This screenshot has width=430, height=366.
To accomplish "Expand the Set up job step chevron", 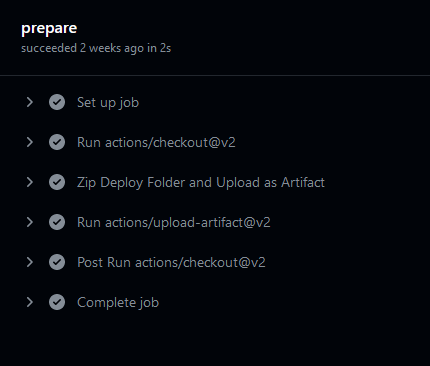I will click(30, 102).
